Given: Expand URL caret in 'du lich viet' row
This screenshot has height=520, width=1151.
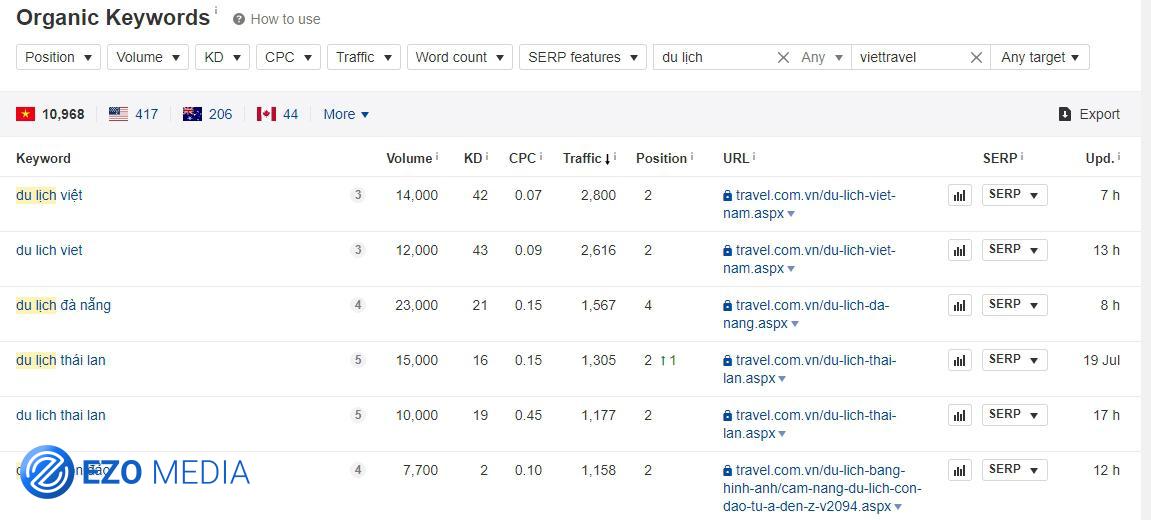Looking at the screenshot, I should click(791, 269).
